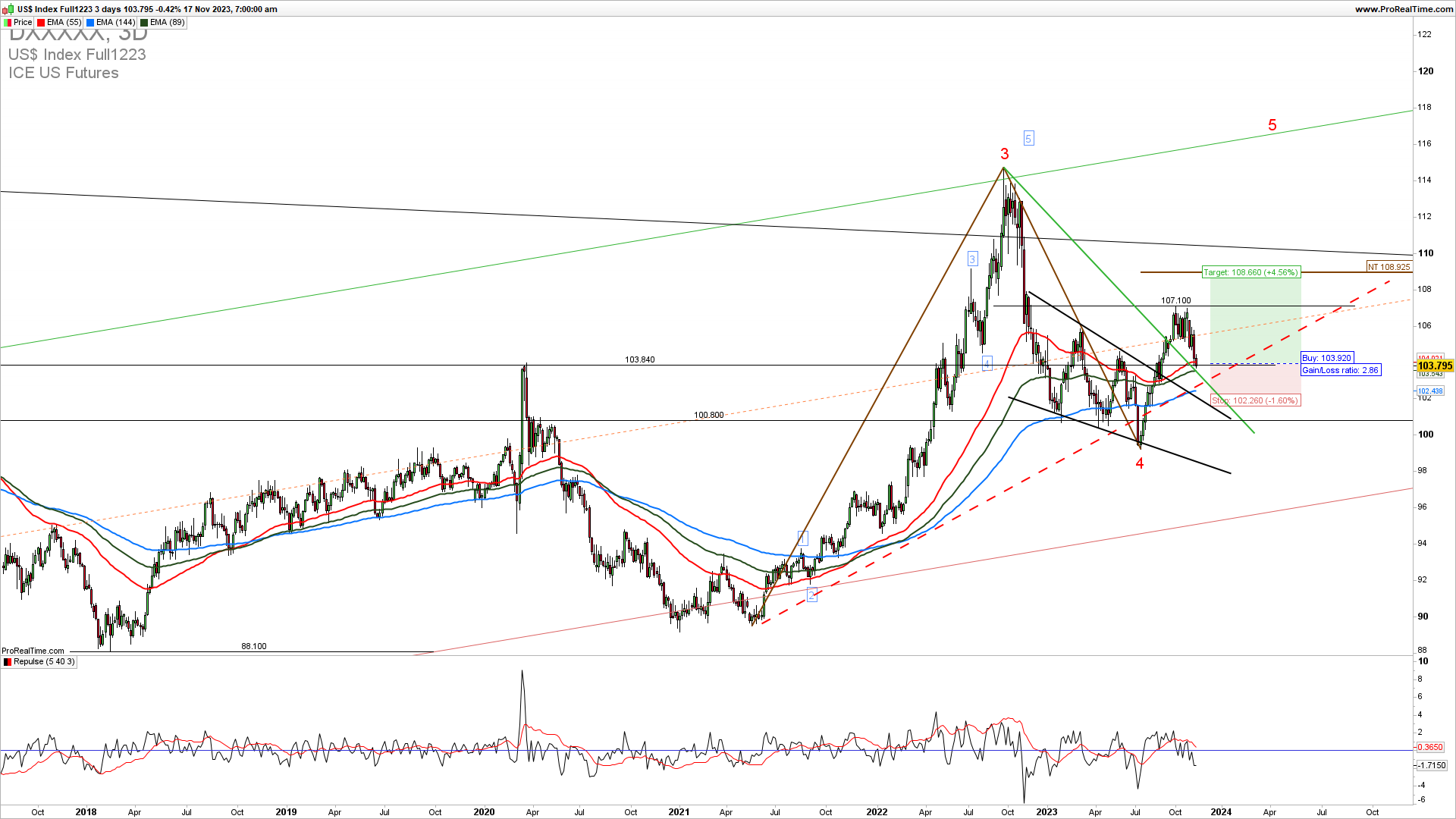Screen dimensions: 1456x819
Task: Select the Stop 102.260 (-1.60%) label
Action: (1255, 400)
